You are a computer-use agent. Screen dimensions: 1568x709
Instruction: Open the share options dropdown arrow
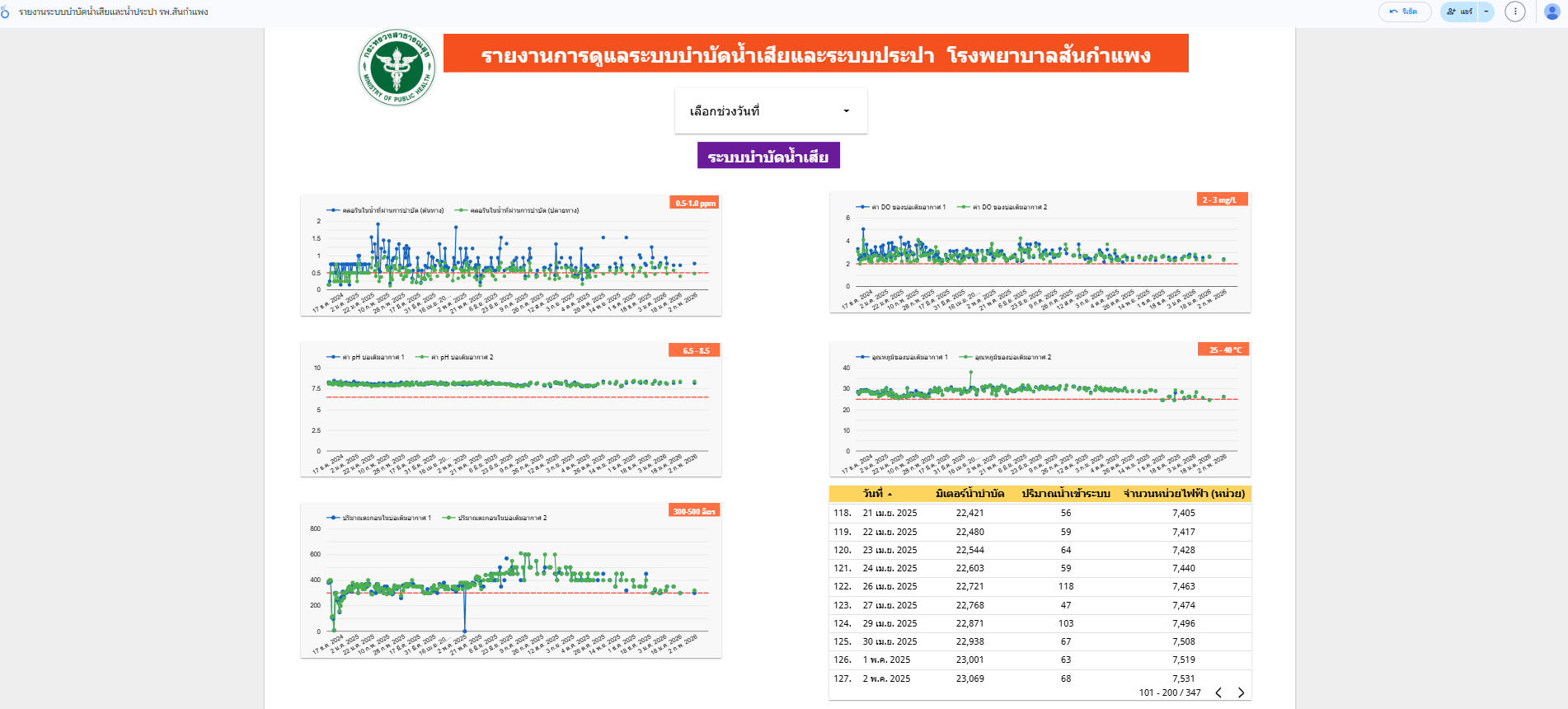coord(1486,12)
